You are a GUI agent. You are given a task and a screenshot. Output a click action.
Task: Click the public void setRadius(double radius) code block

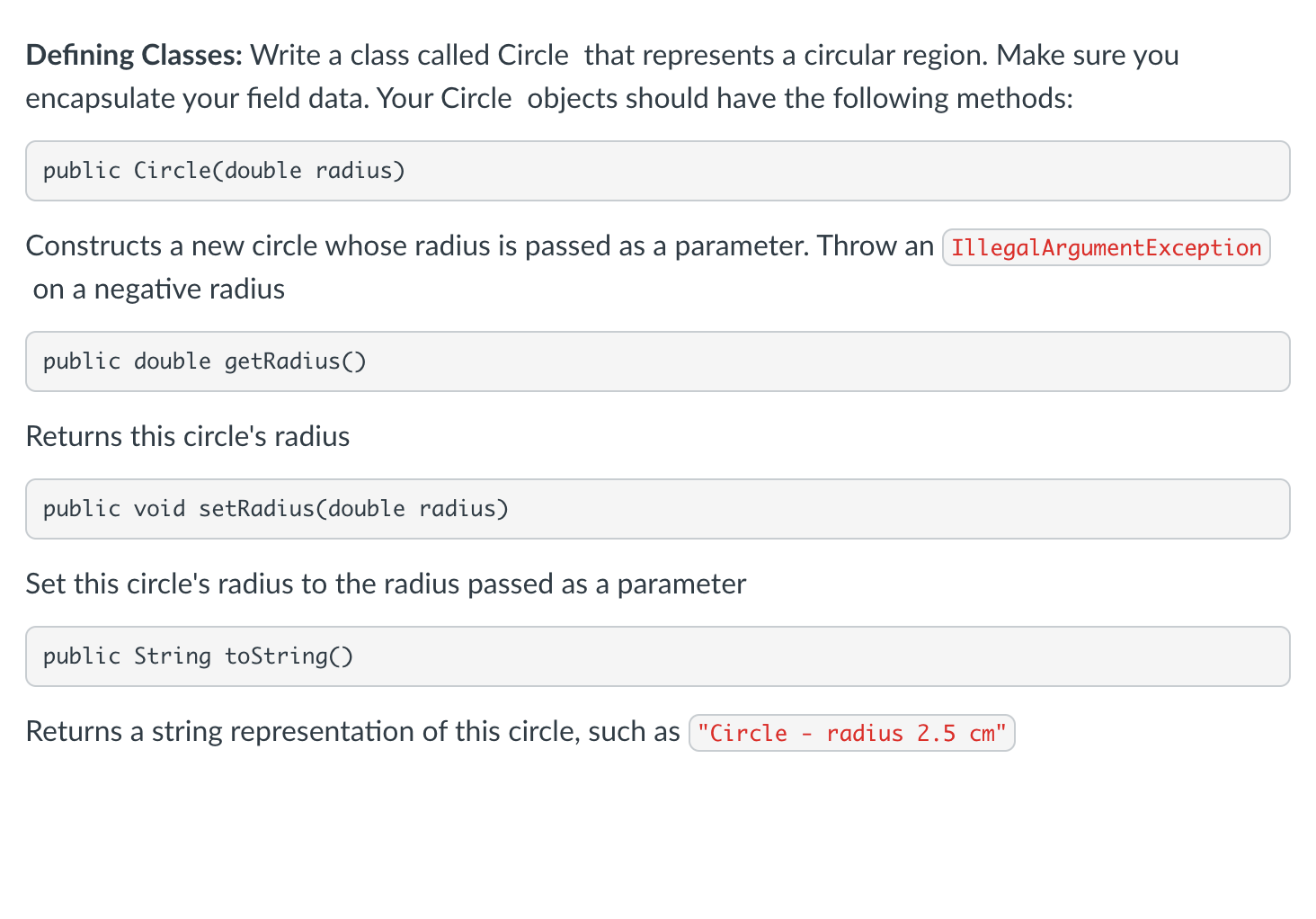coord(657,509)
